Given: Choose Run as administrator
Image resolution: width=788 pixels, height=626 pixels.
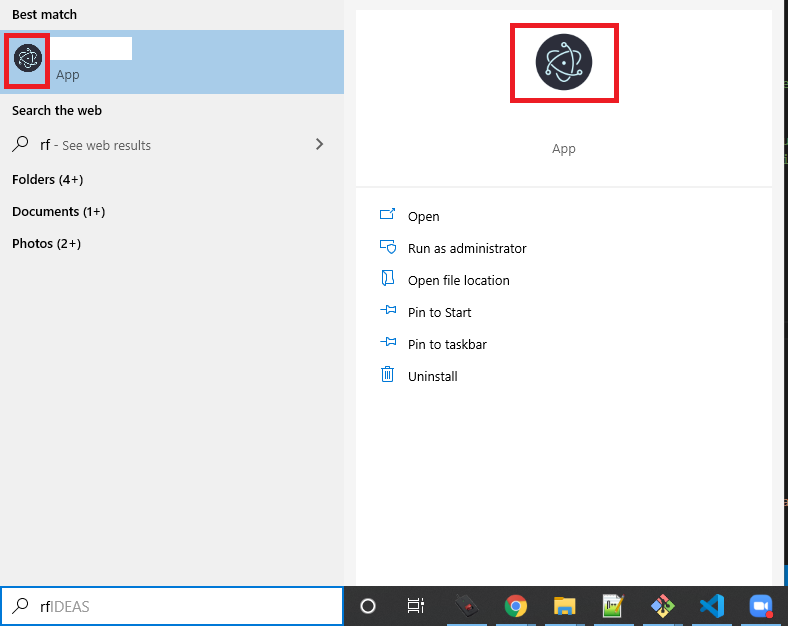Looking at the screenshot, I should pyautogui.click(x=467, y=249).
